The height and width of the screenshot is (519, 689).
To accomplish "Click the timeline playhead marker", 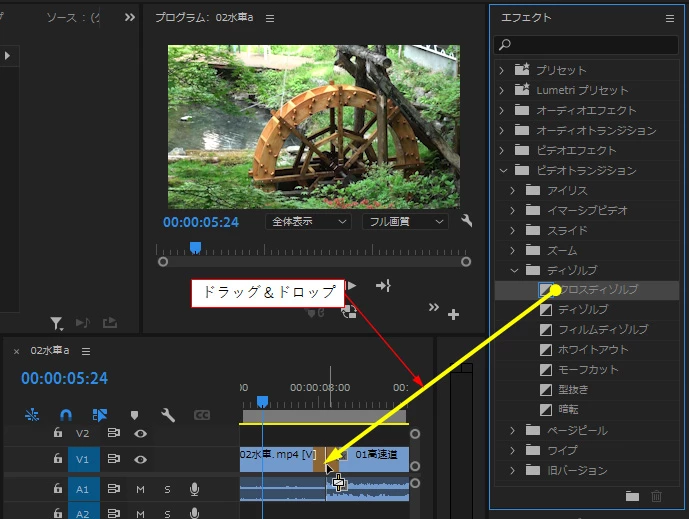I will (262, 402).
